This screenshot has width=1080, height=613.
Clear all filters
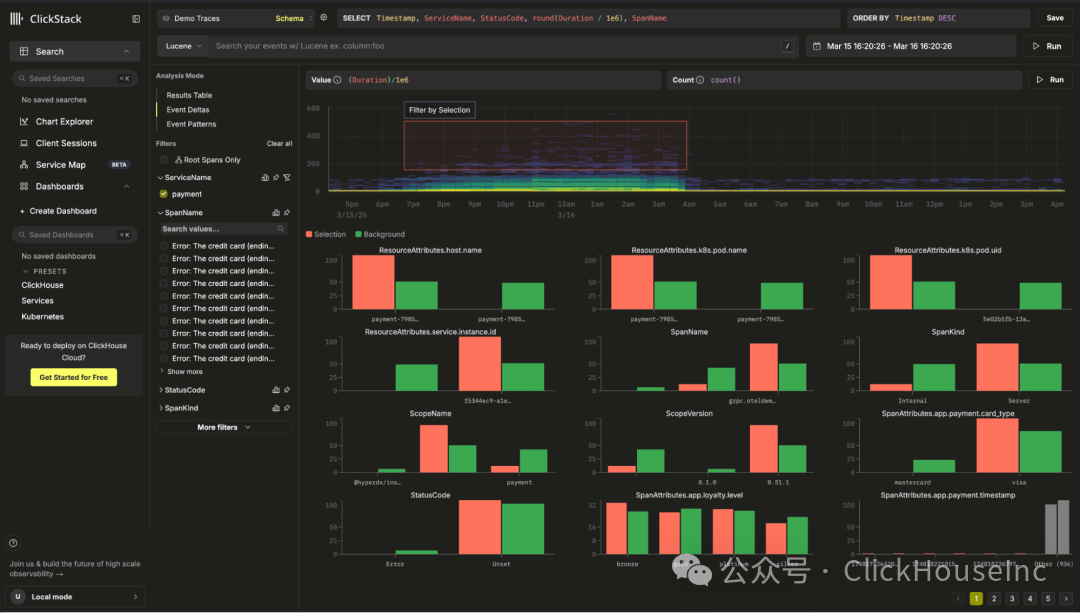click(279, 143)
